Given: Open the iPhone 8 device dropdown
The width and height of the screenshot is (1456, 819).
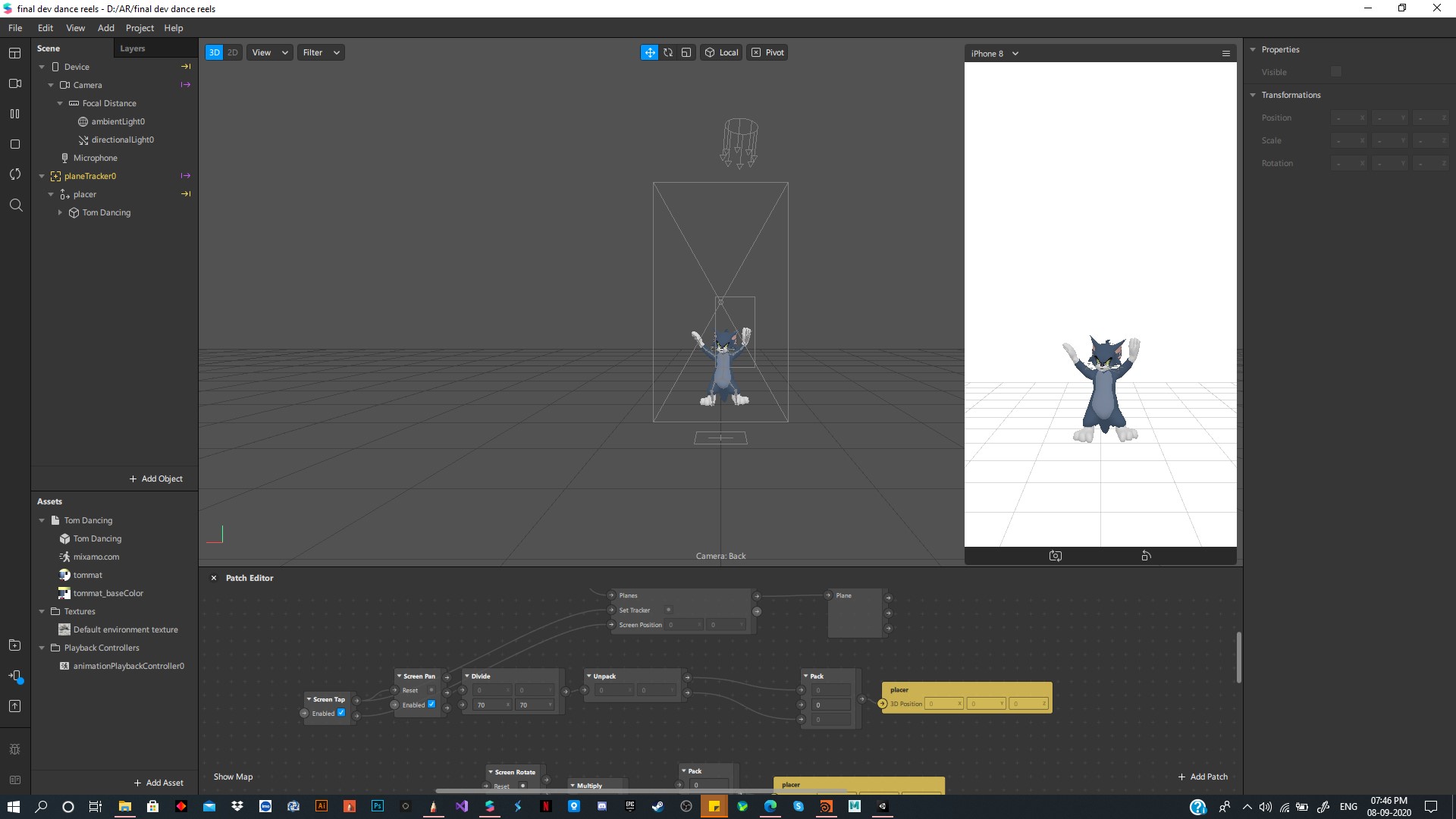Looking at the screenshot, I should (994, 53).
